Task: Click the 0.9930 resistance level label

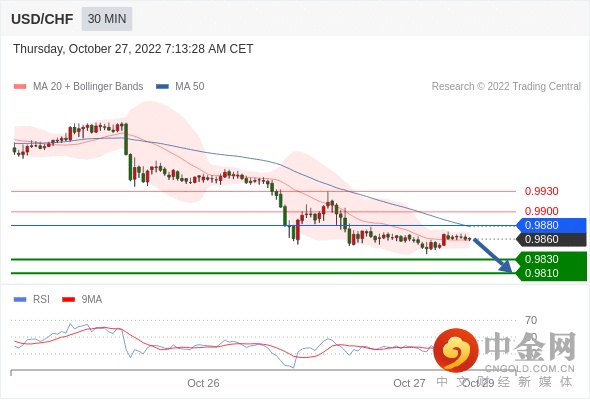Action: click(x=541, y=191)
